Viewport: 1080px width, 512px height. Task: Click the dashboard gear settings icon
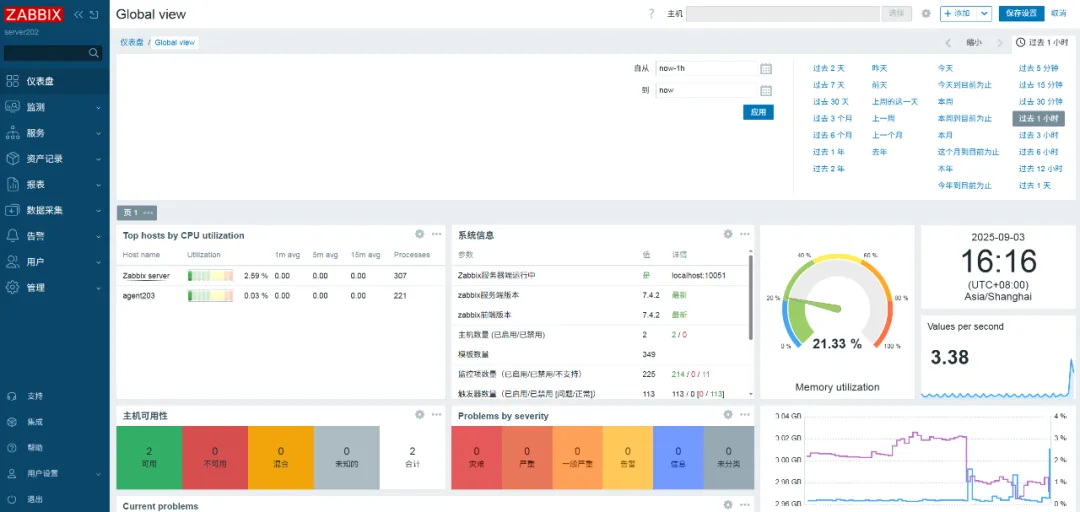point(925,14)
